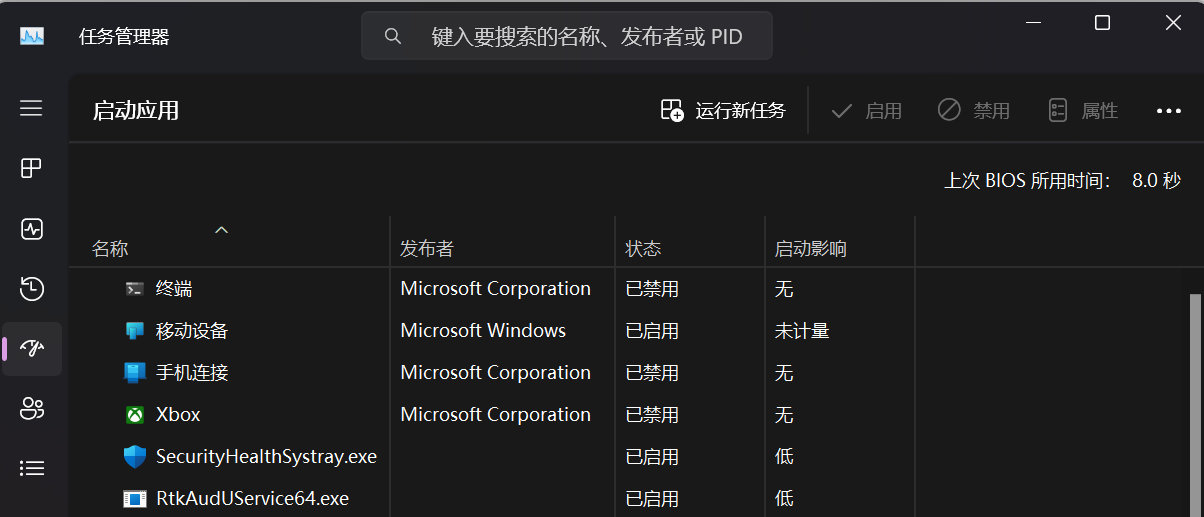Sort by the 发布者 column header
Screen dimensions: 1204x517
[427, 249]
